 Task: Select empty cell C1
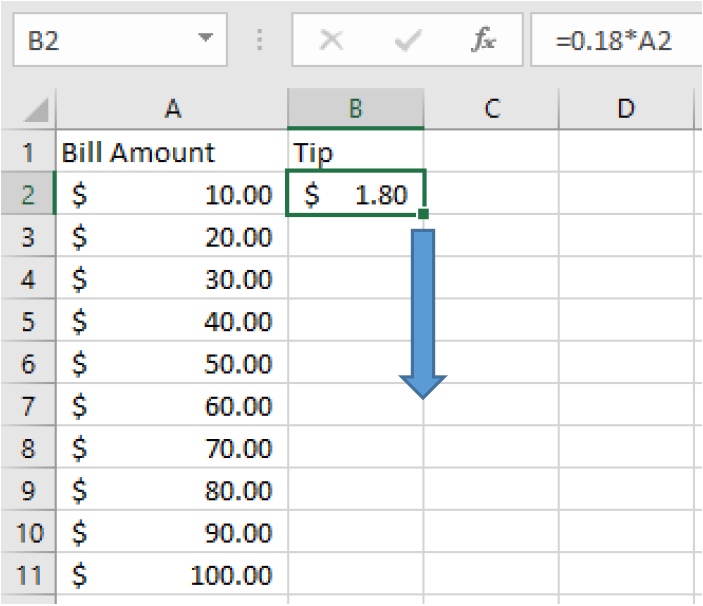coord(492,152)
